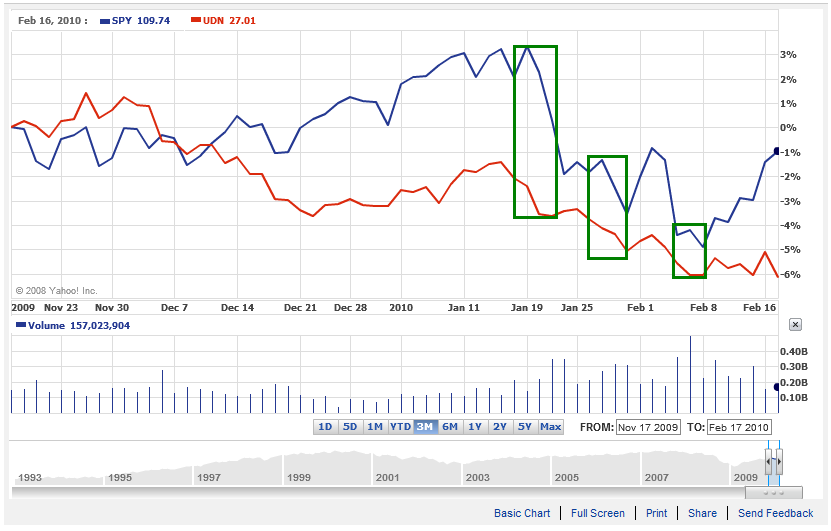Click the Share link
The height and width of the screenshot is (531, 831).
point(702,513)
